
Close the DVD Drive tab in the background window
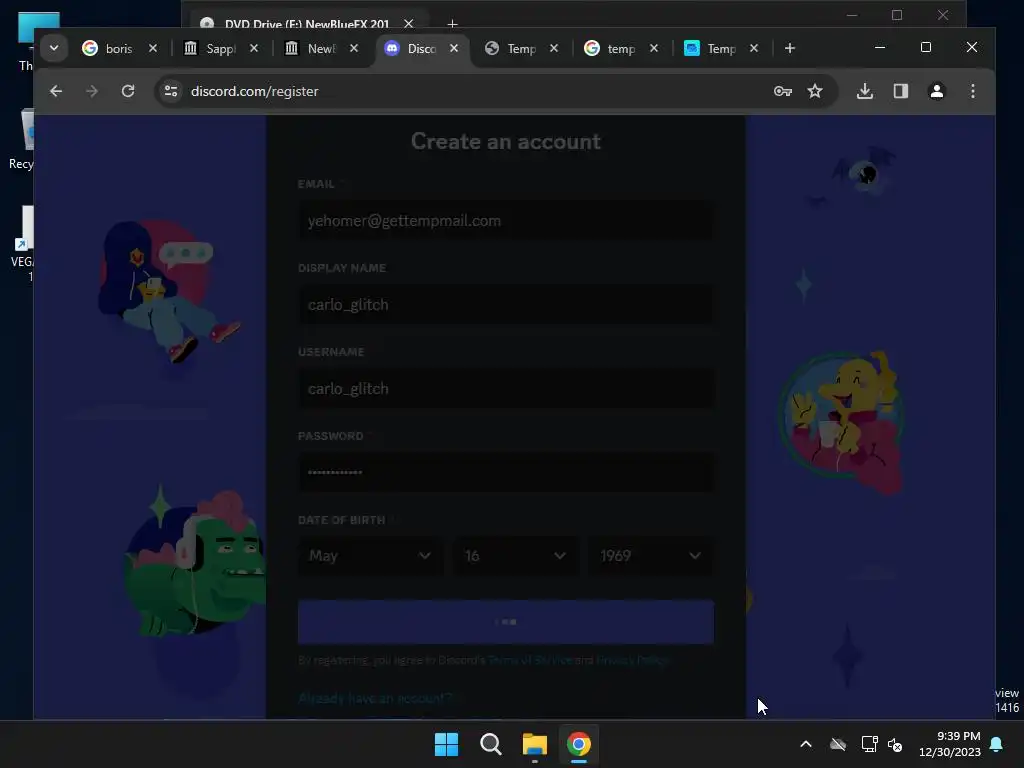(409, 24)
